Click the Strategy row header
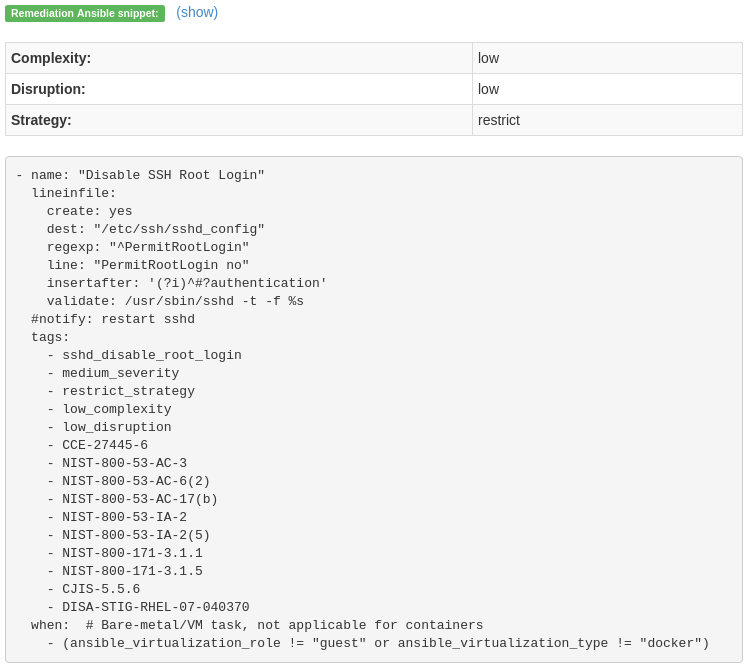 coord(41,120)
